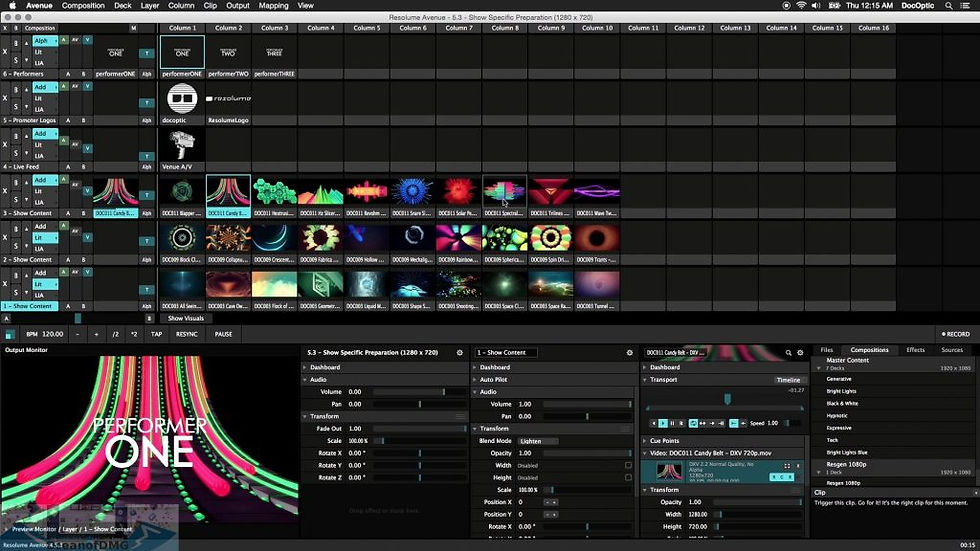Image resolution: width=980 pixels, height=551 pixels.
Task: Click Show Visuals deck tab
Action: pos(186,318)
